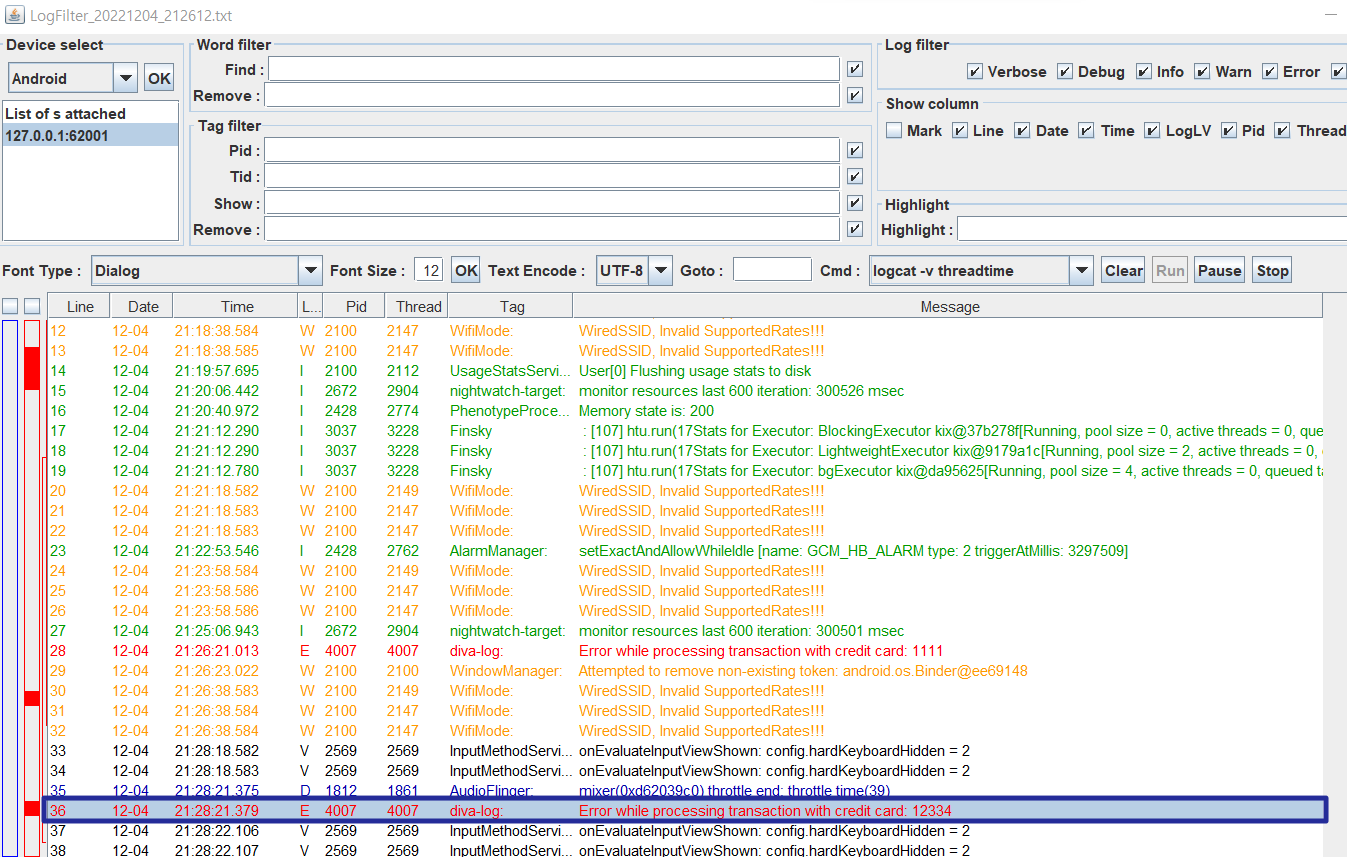Click the Find input field
This screenshot has width=1347, height=857.
[553, 69]
